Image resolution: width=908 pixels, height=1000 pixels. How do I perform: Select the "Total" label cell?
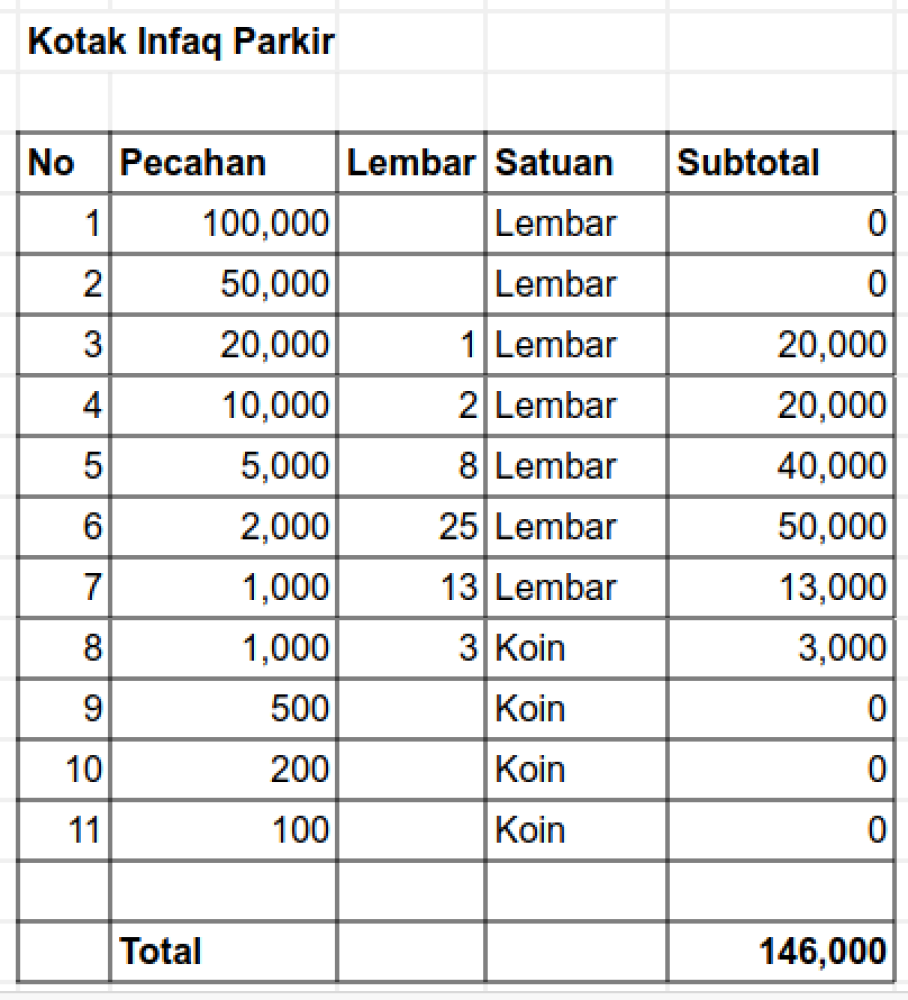[224, 951]
